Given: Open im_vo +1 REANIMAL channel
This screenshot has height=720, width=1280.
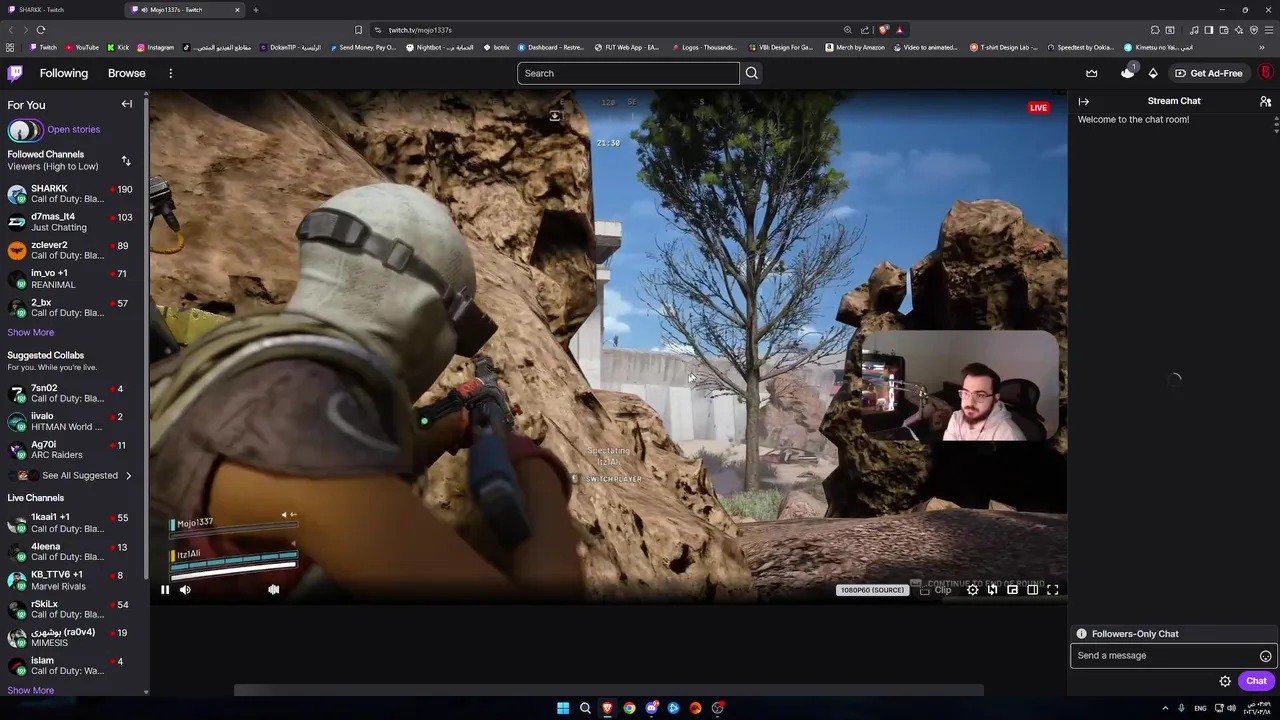Looking at the screenshot, I should (x=72, y=279).
